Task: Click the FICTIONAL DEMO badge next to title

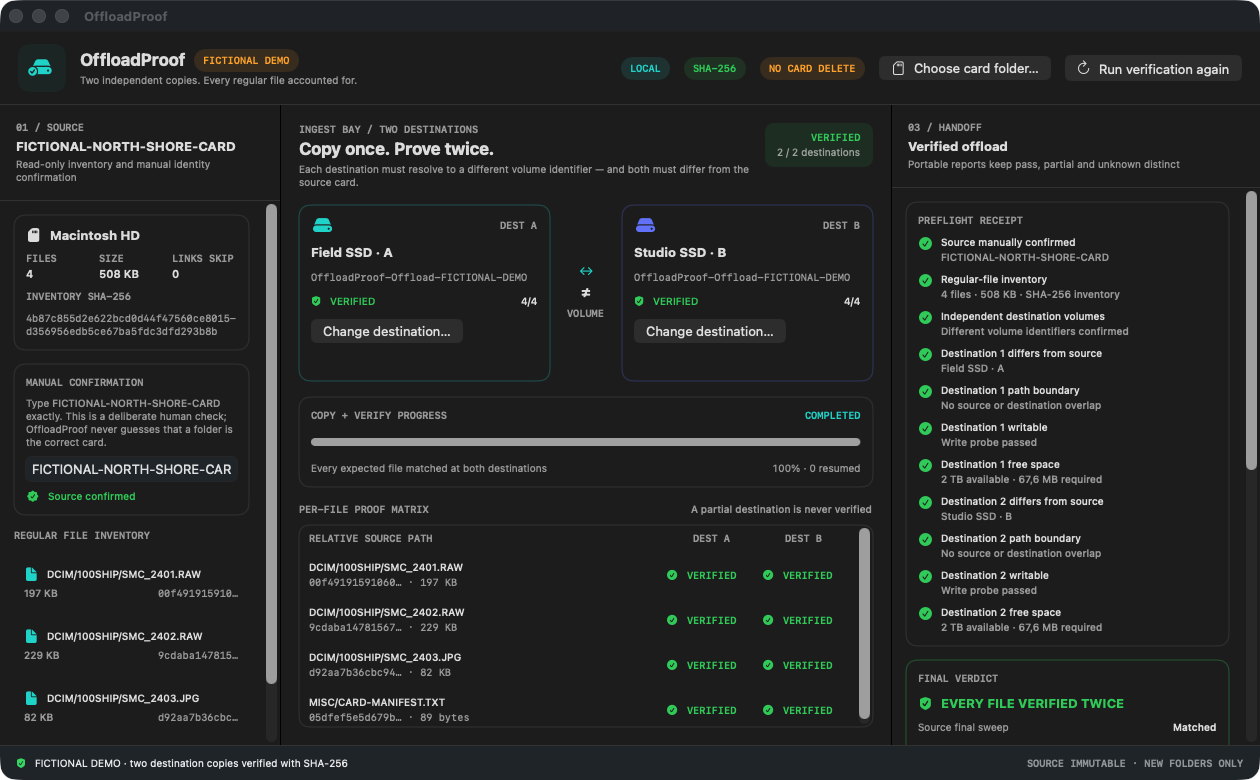Action: coord(246,61)
